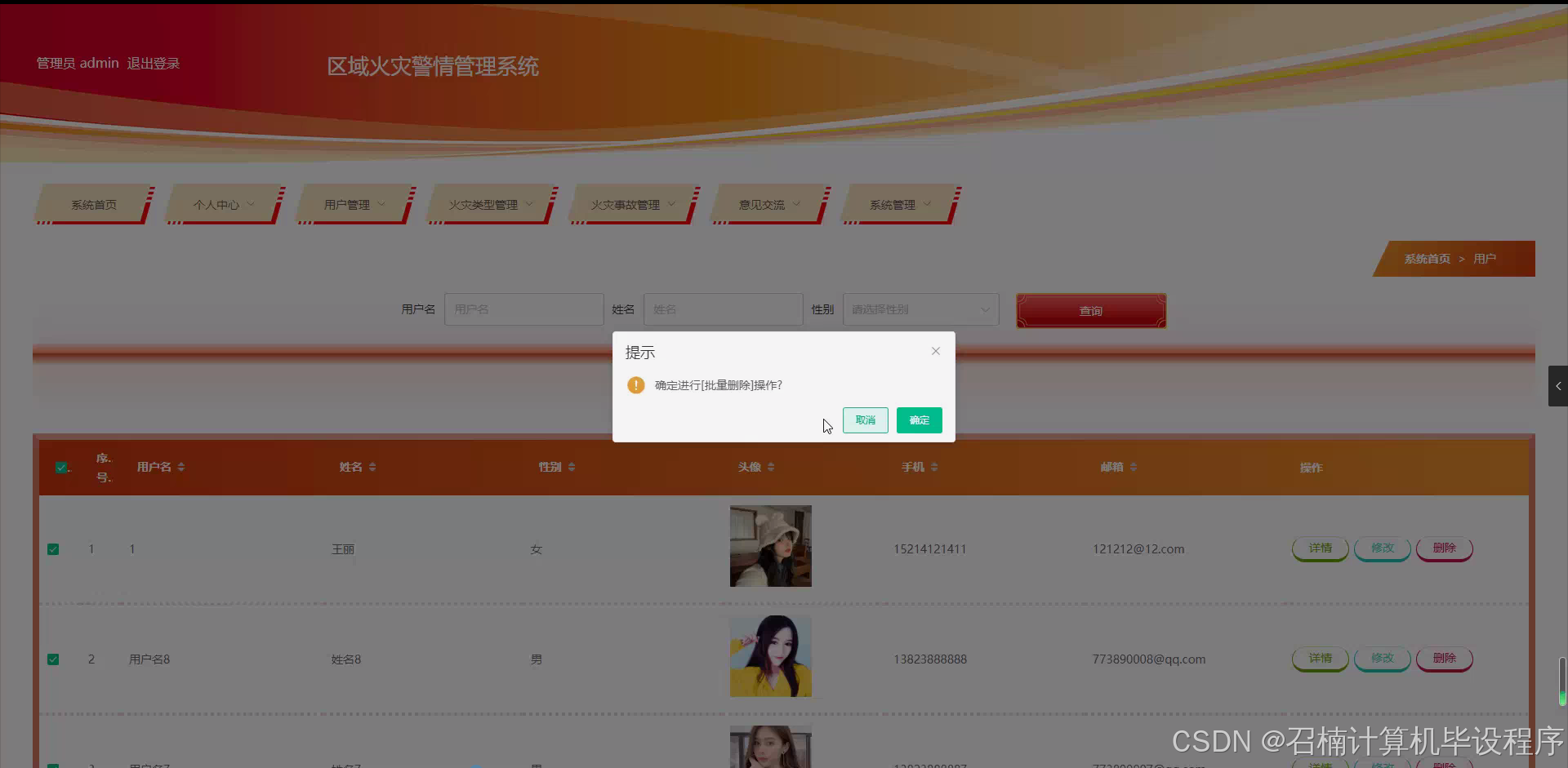Sort by 手机 column arrows
Image resolution: width=1568 pixels, height=768 pixels.
[x=934, y=467]
